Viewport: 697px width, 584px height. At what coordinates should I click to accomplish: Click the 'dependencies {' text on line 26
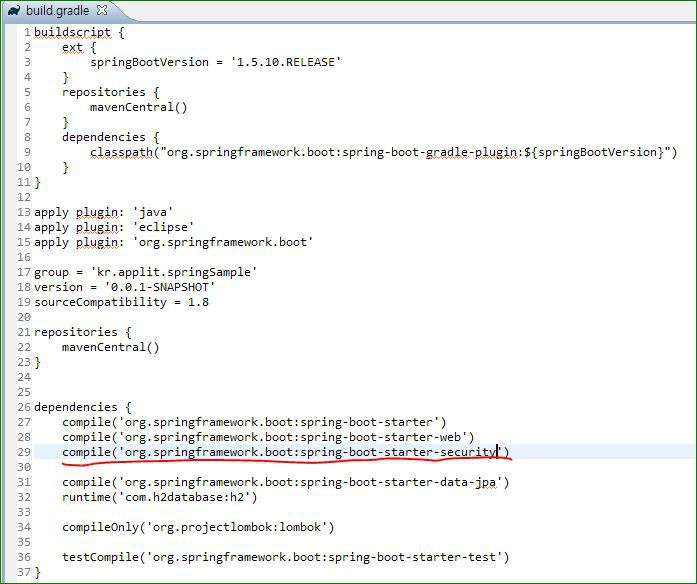83,408
